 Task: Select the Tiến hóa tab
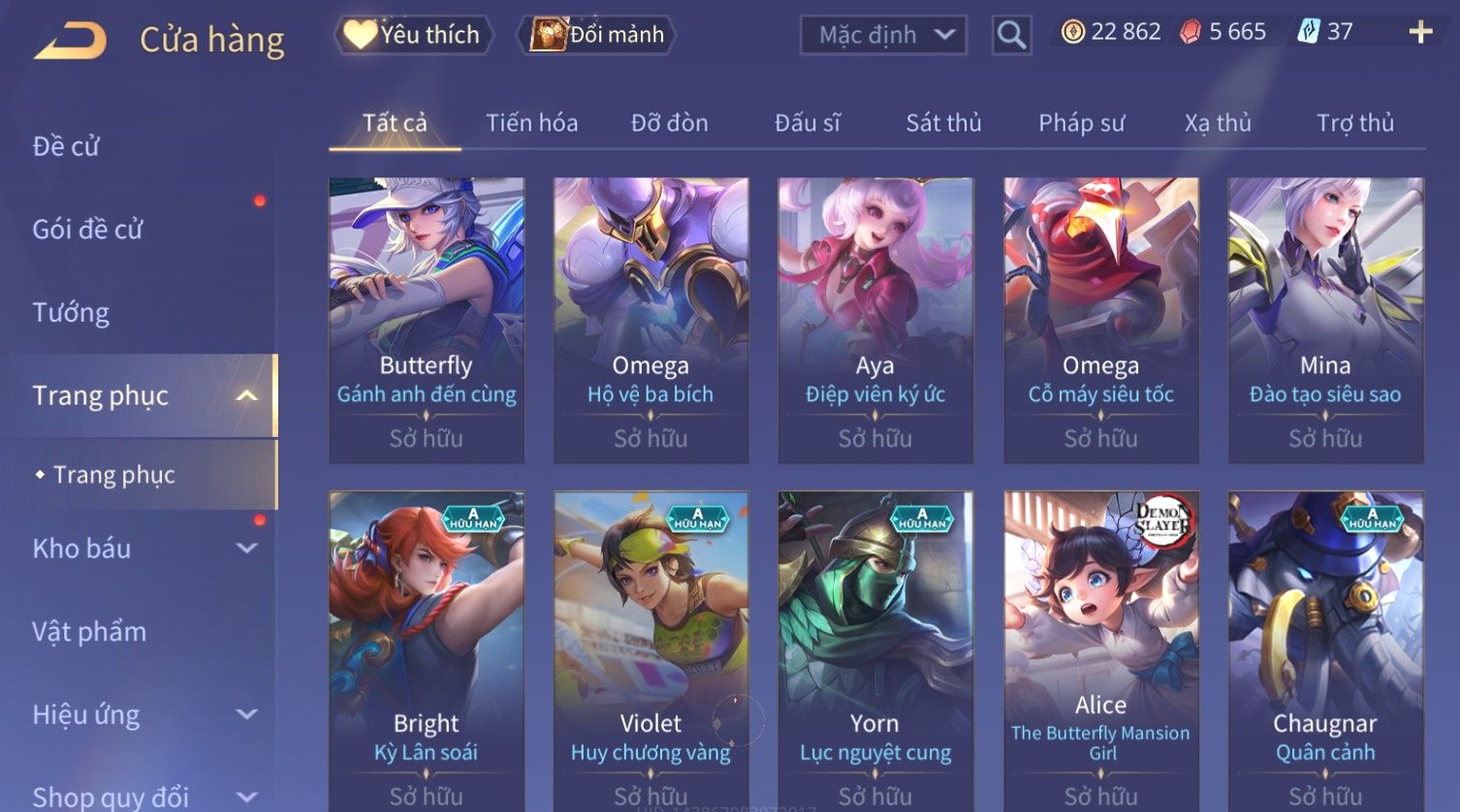[531, 123]
